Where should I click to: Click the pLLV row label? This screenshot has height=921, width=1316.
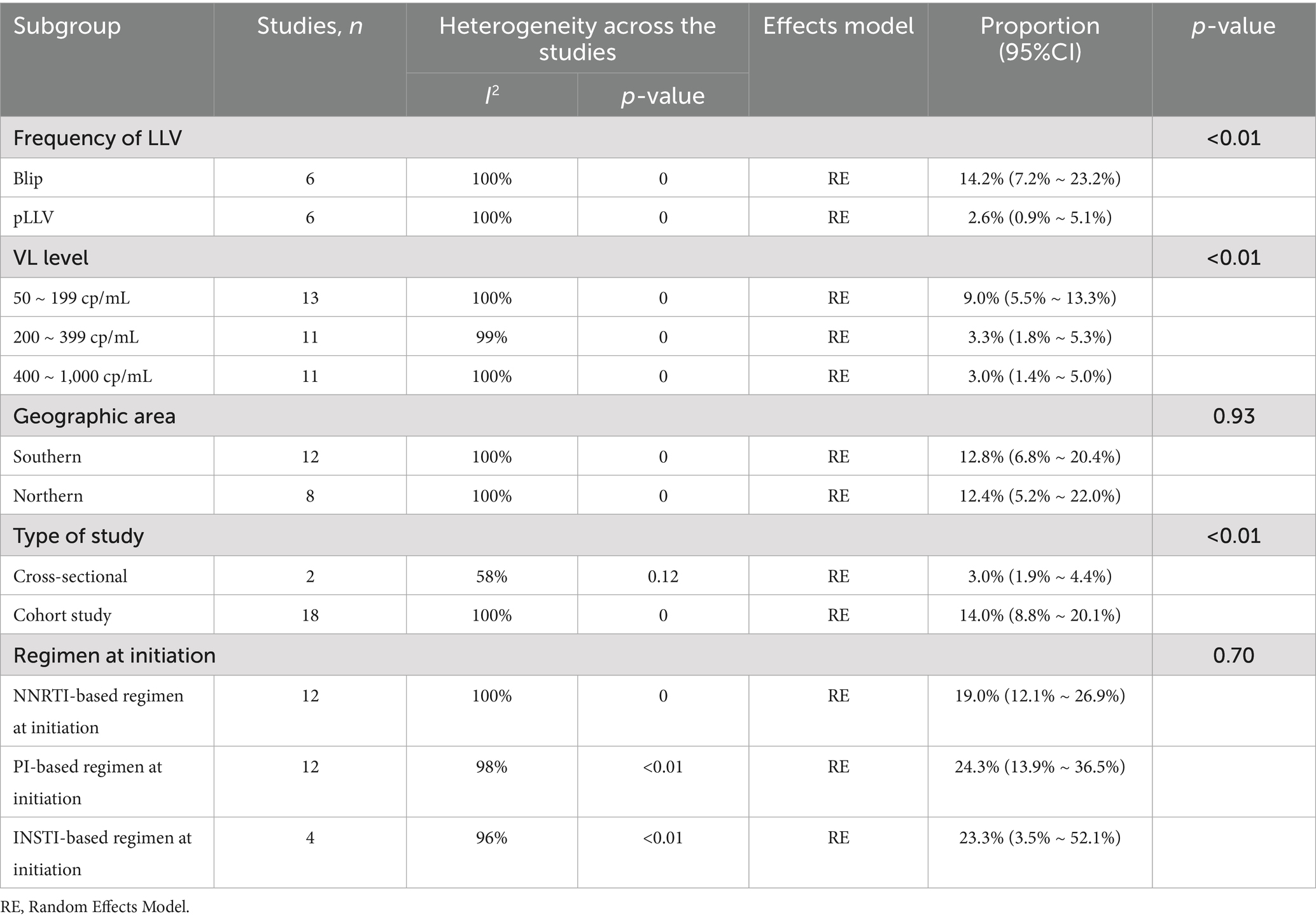pos(33,218)
